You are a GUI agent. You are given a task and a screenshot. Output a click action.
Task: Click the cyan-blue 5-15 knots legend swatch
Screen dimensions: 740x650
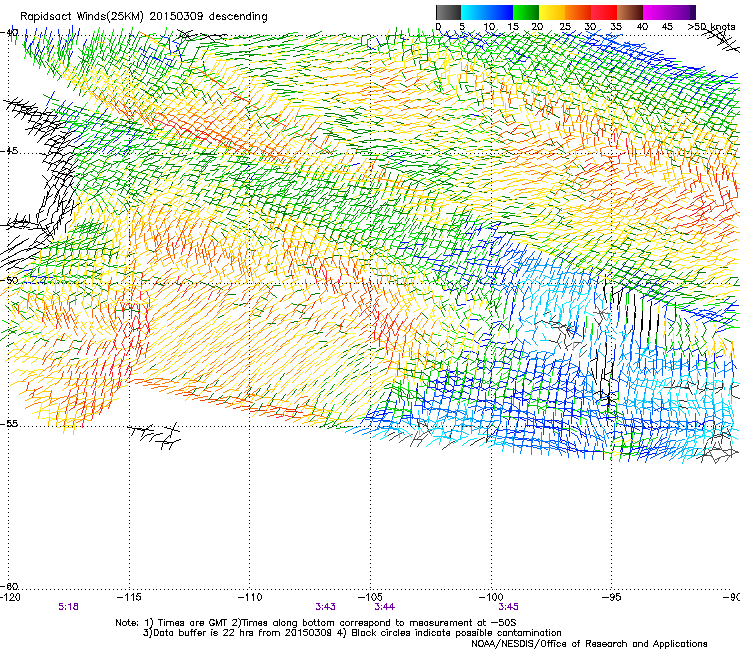pyautogui.click(x=487, y=12)
